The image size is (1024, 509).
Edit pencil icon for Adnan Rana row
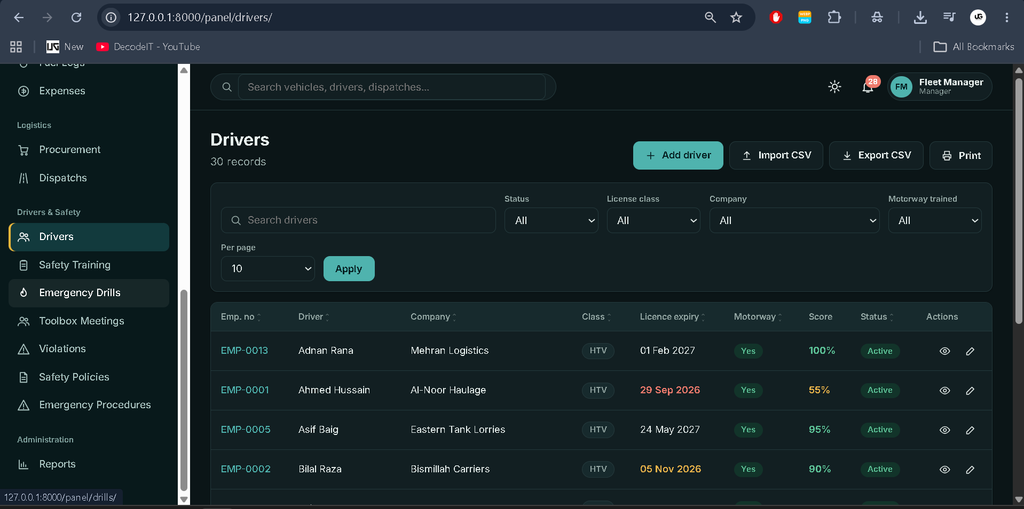(x=970, y=351)
